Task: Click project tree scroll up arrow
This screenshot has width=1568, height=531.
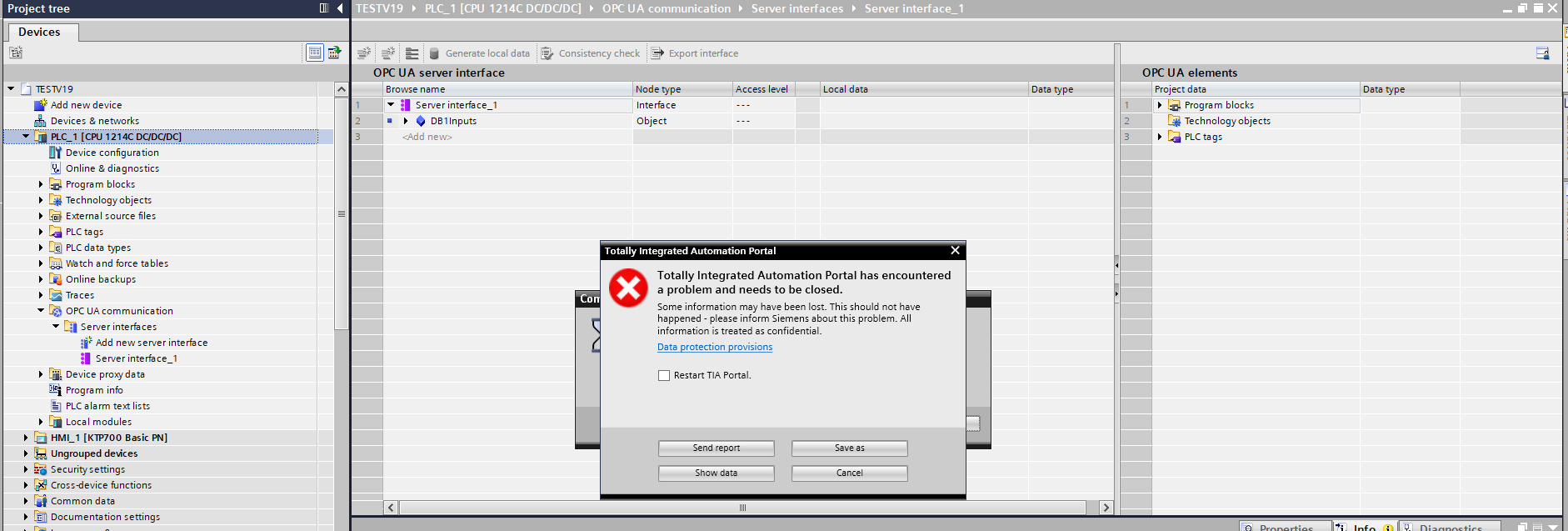Action: tap(342, 89)
